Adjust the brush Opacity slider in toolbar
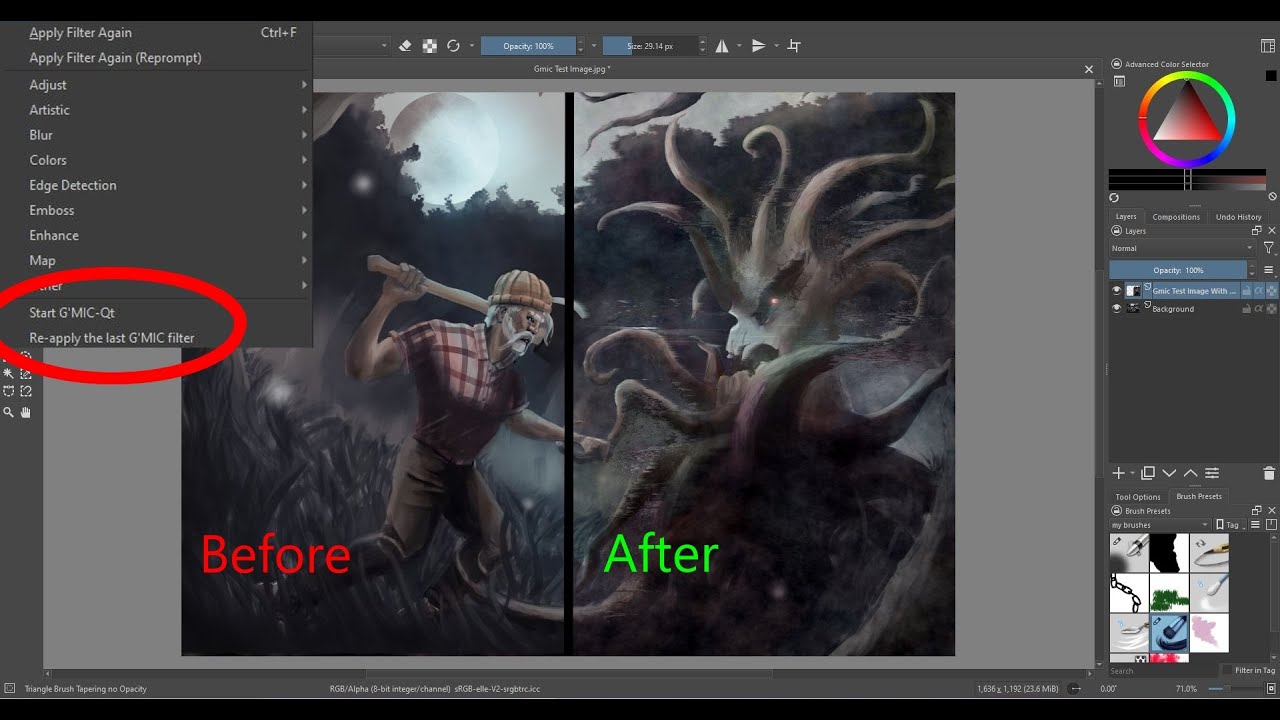 [x=528, y=46]
